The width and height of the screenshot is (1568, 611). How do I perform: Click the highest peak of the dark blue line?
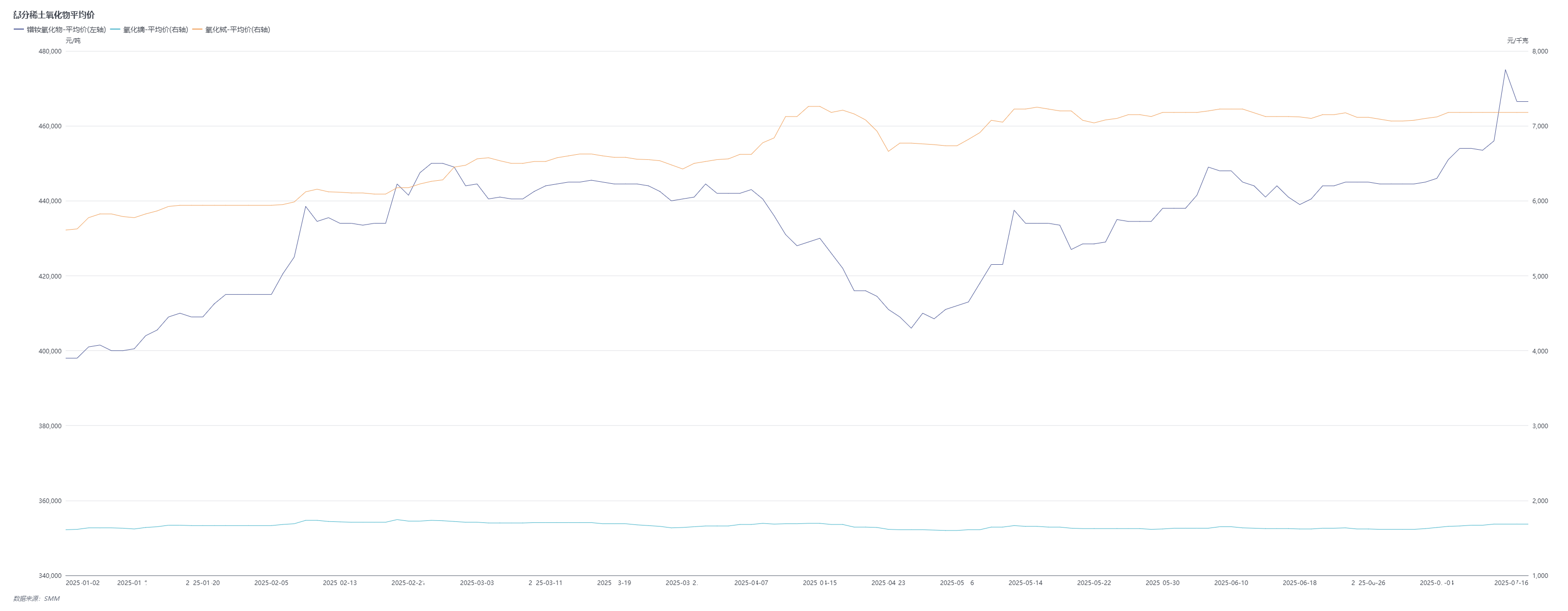(1505, 69)
